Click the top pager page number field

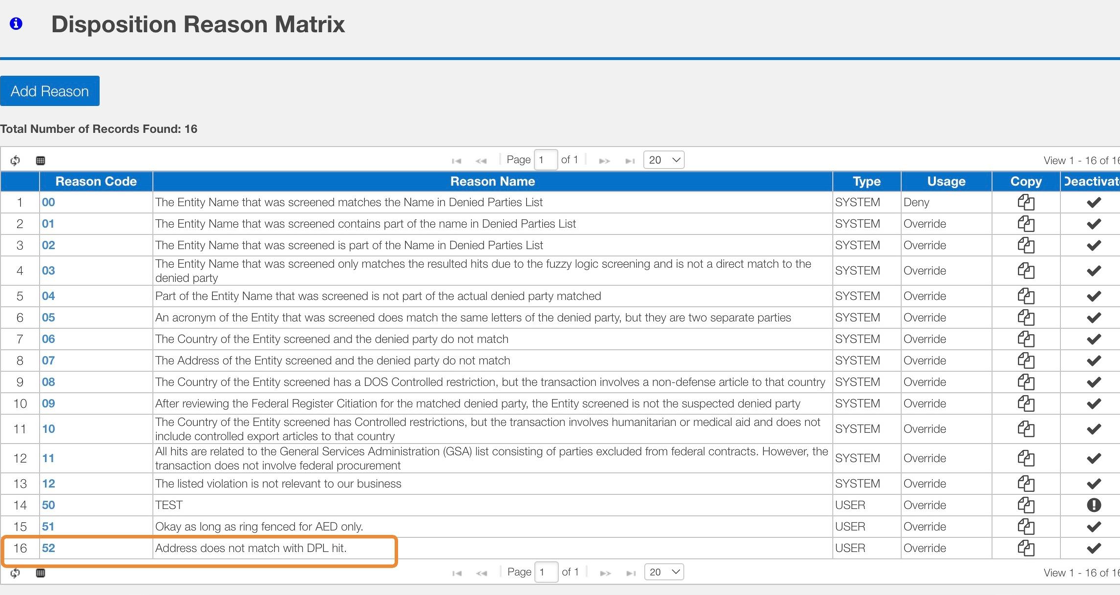click(546, 160)
